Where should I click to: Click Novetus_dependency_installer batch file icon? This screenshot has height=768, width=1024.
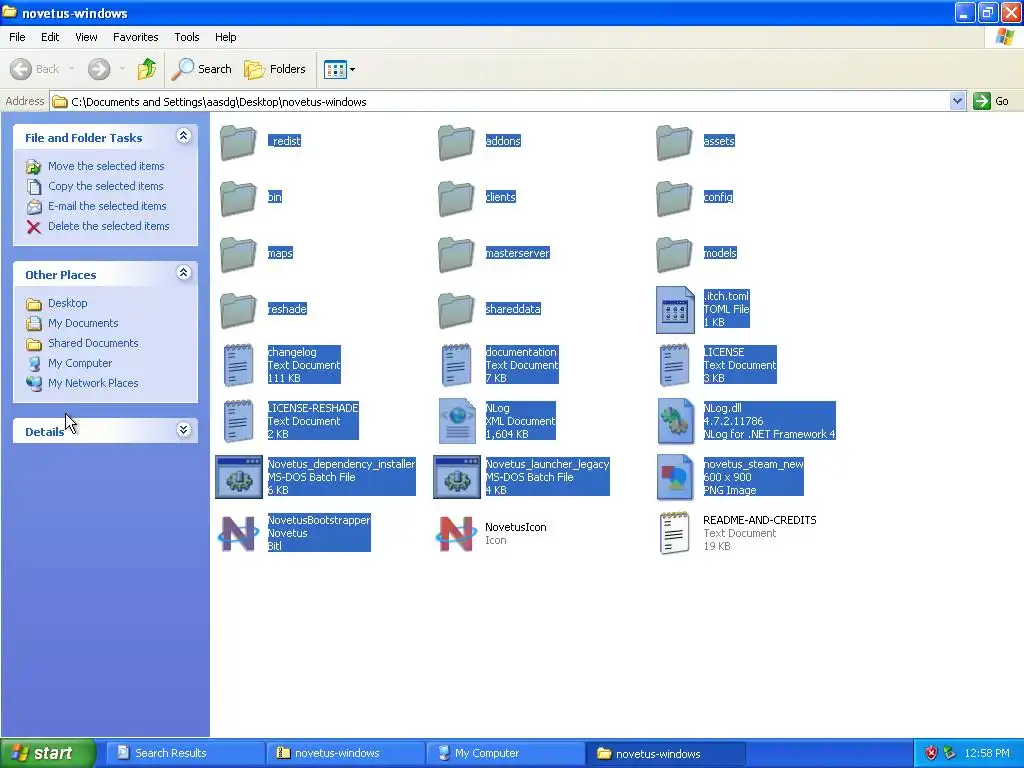coord(239,477)
